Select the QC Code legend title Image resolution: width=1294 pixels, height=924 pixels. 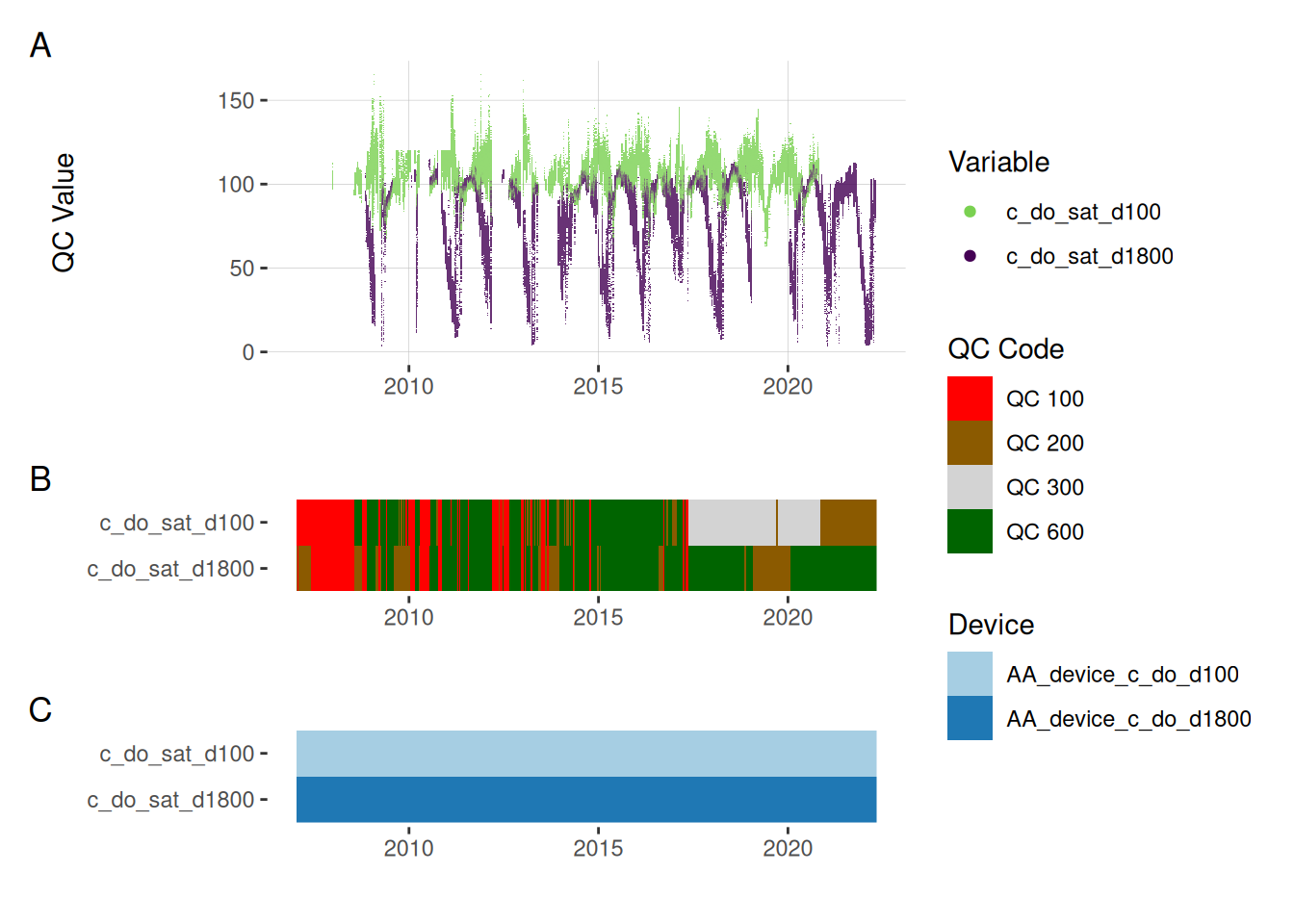pos(1005,348)
